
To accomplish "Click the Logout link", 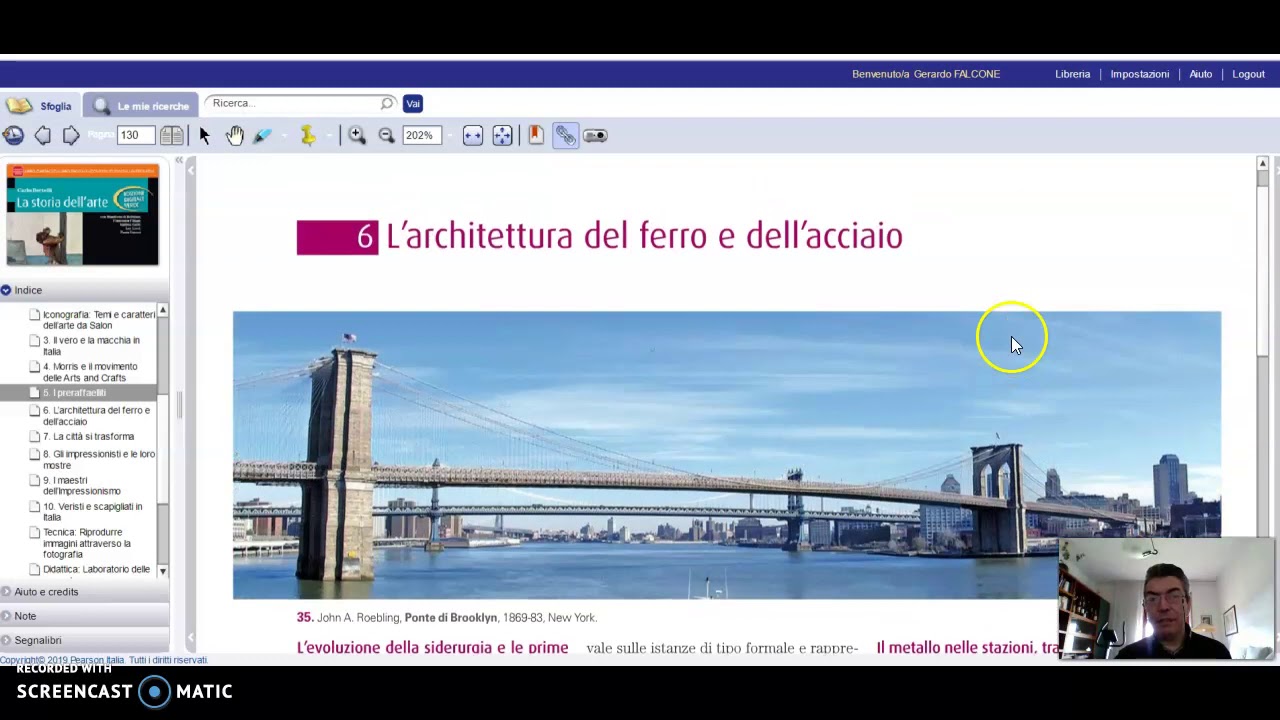I will click(x=1248, y=74).
